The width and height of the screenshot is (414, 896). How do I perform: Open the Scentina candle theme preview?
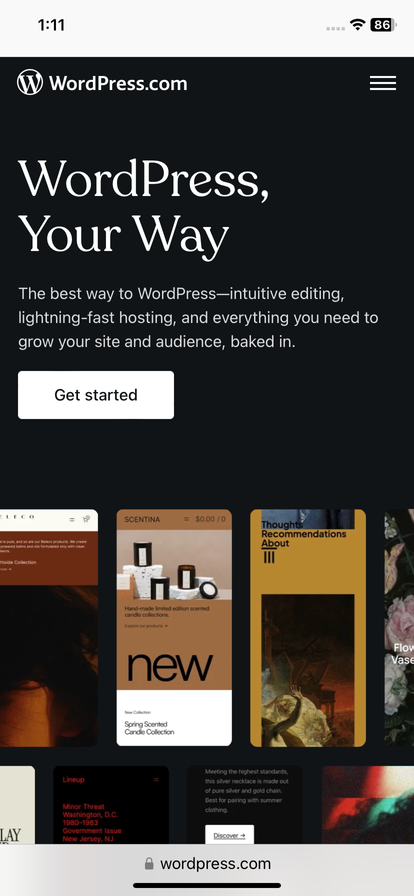click(x=174, y=627)
